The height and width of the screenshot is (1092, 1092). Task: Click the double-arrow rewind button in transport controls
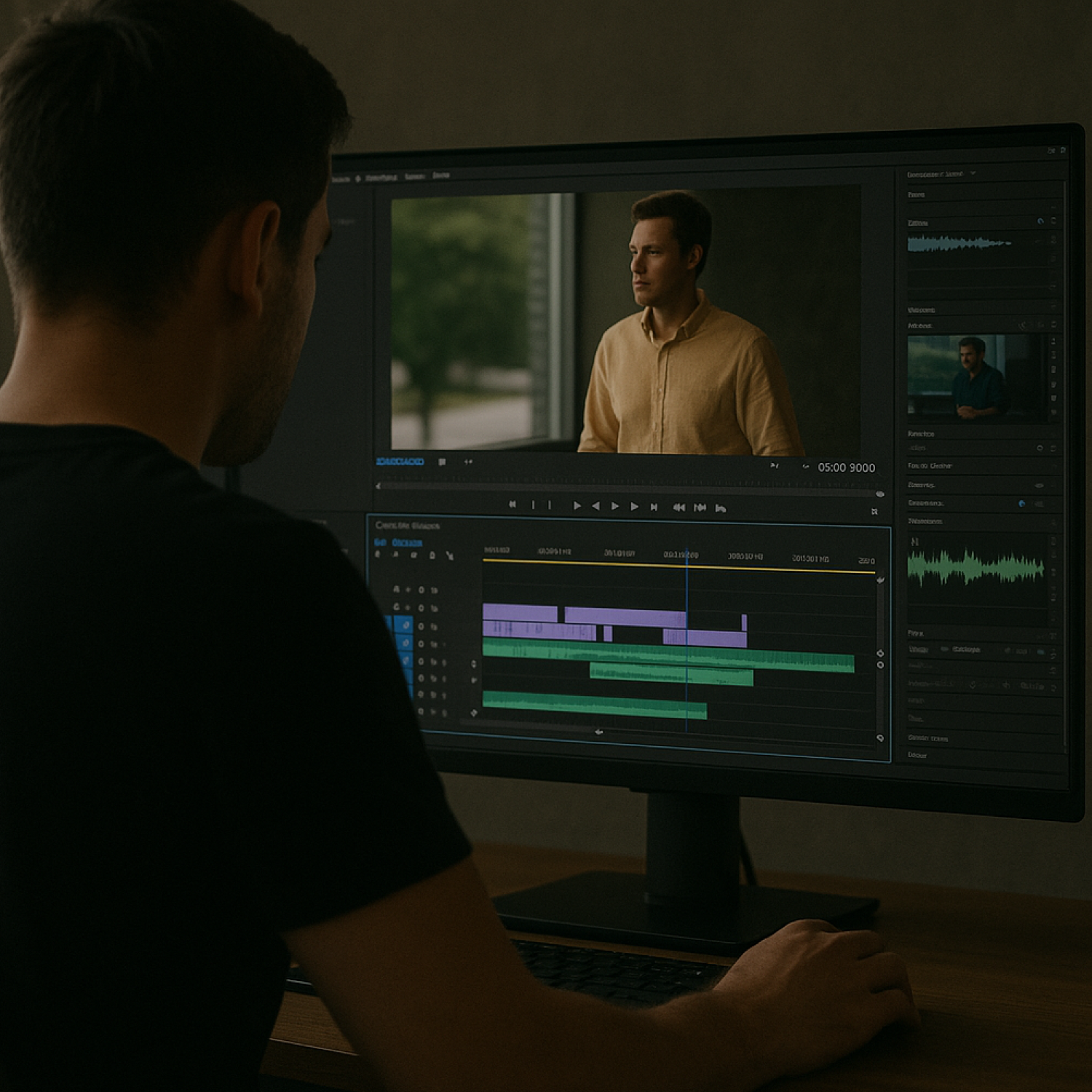tap(678, 507)
